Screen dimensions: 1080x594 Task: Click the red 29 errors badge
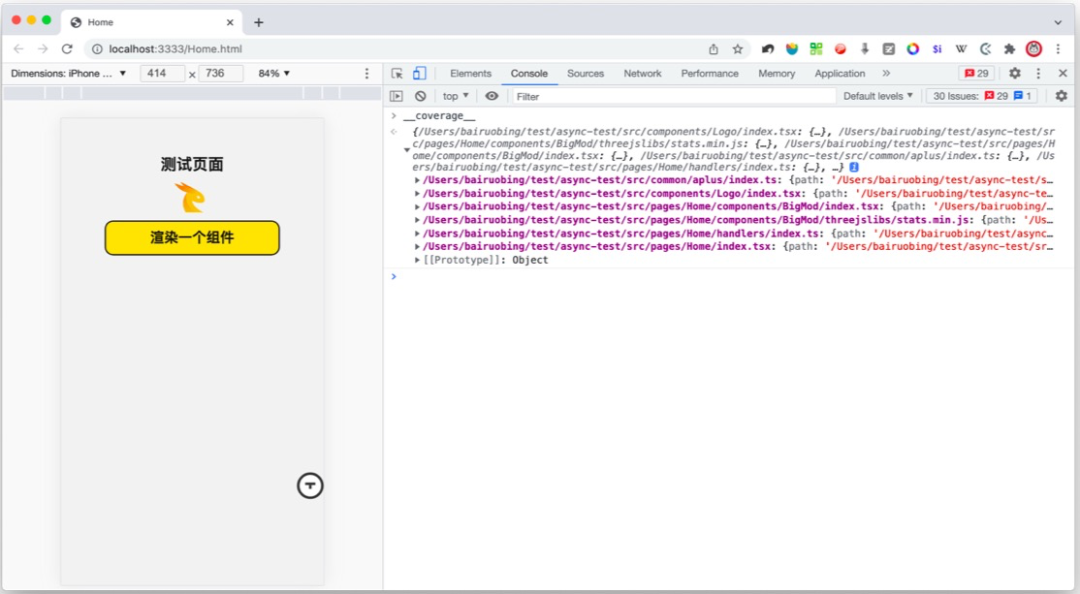coord(977,73)
